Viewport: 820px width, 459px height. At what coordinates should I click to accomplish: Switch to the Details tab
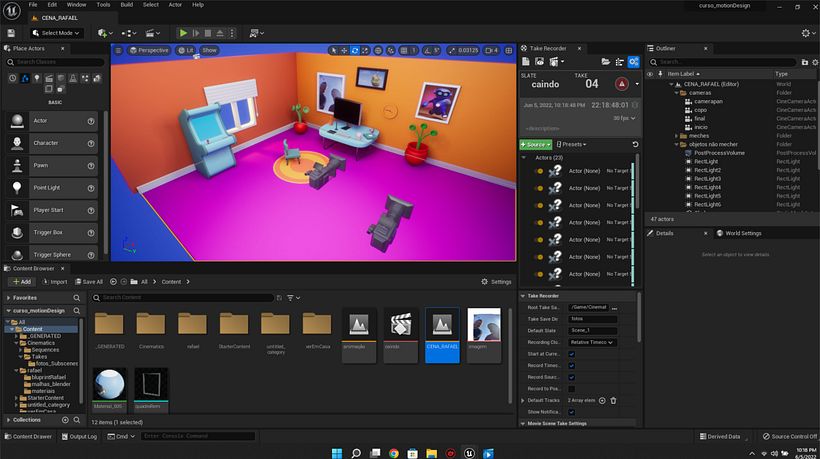[665, 233]
